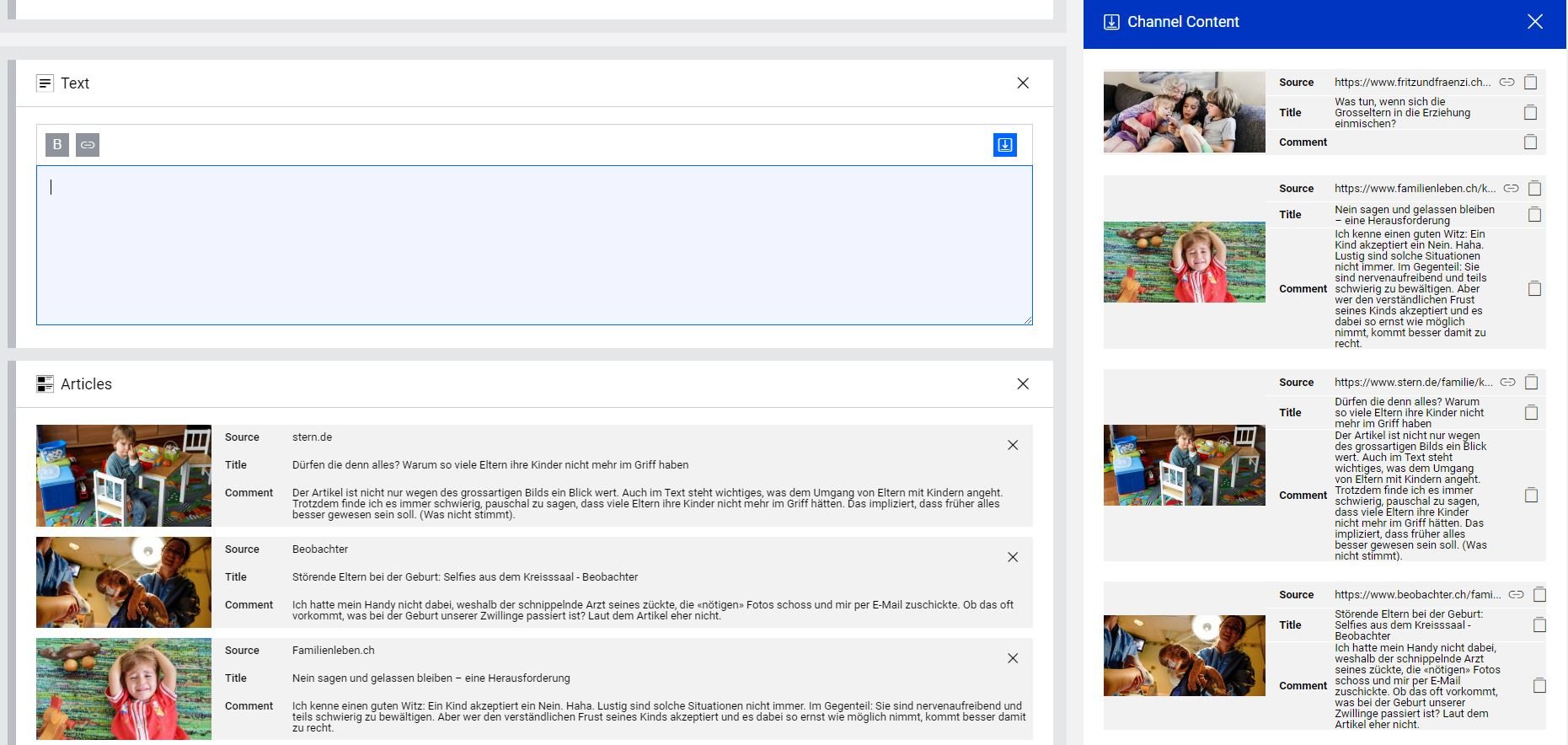
Task: Copy the stern.de source URL in panel
Action: (x=1532, y=382)
